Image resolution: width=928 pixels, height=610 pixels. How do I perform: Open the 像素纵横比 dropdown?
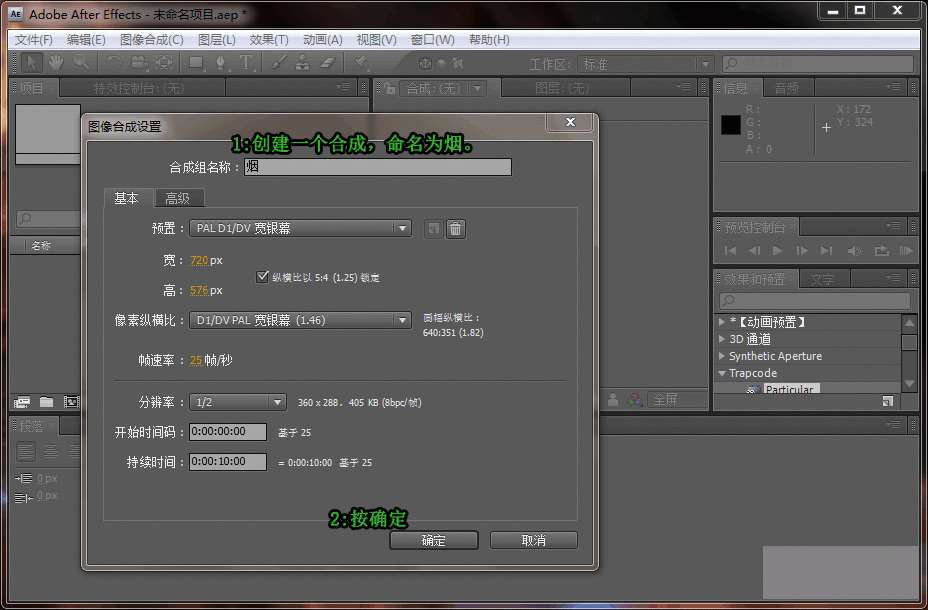click(x=300, y=320)
